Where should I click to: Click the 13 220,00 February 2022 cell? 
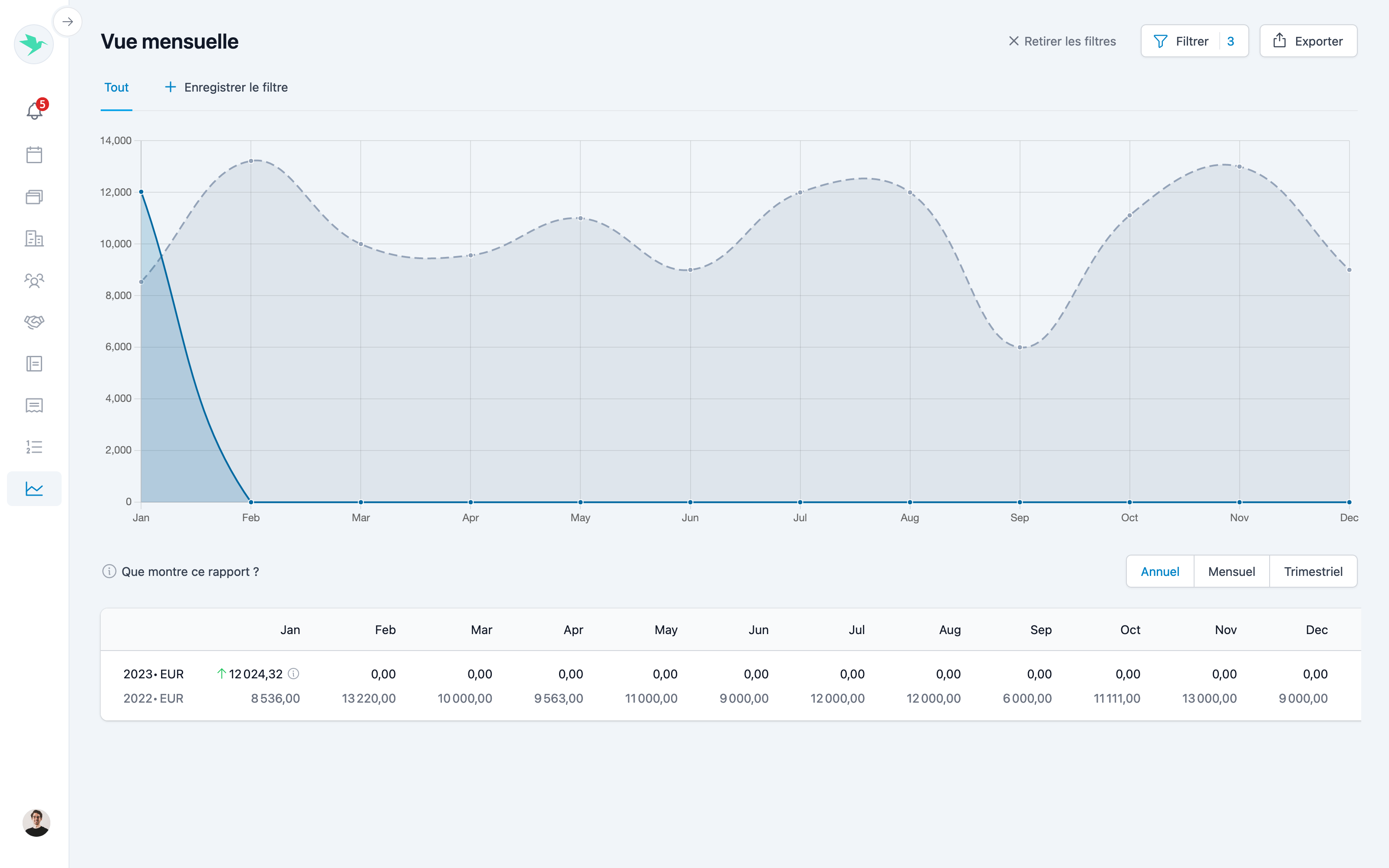pos(369,698)
